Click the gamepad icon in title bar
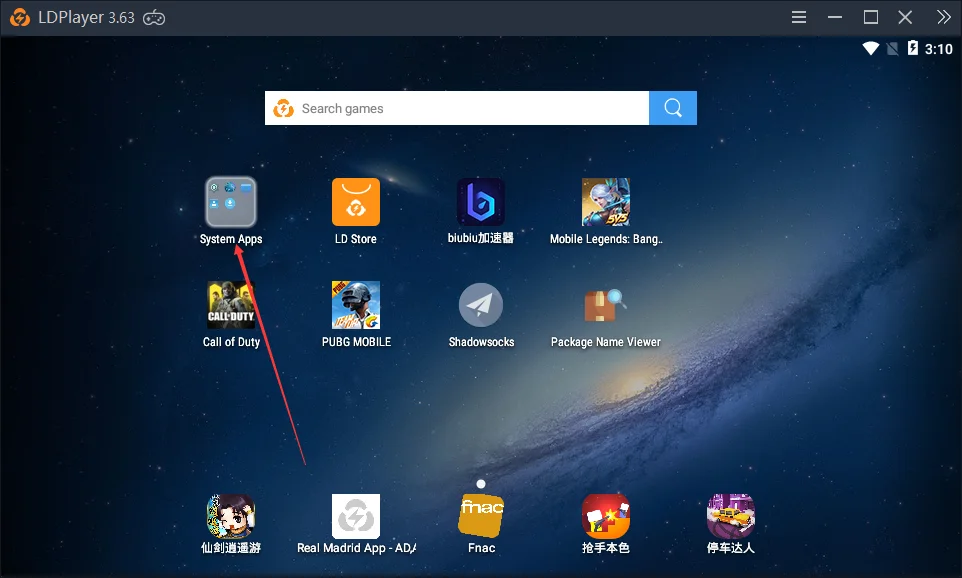 (154, 18)
